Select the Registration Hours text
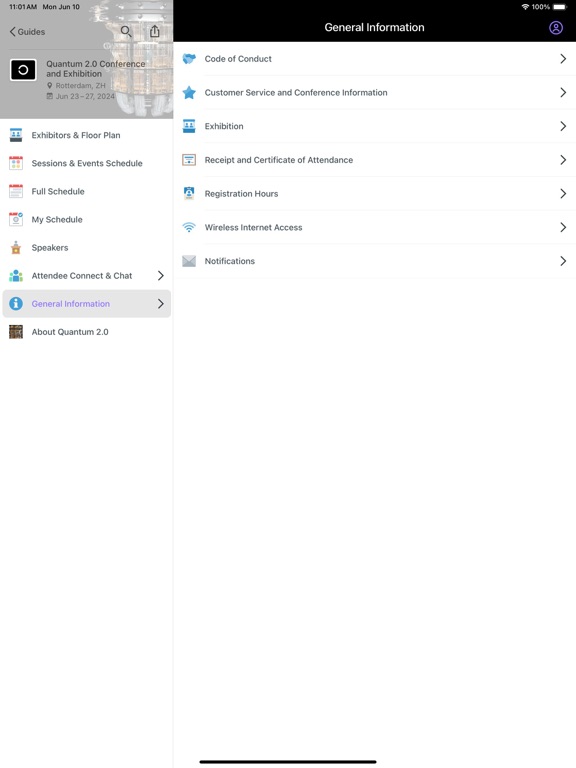Screen dimensions: 576x768 (x=241, y=193)
